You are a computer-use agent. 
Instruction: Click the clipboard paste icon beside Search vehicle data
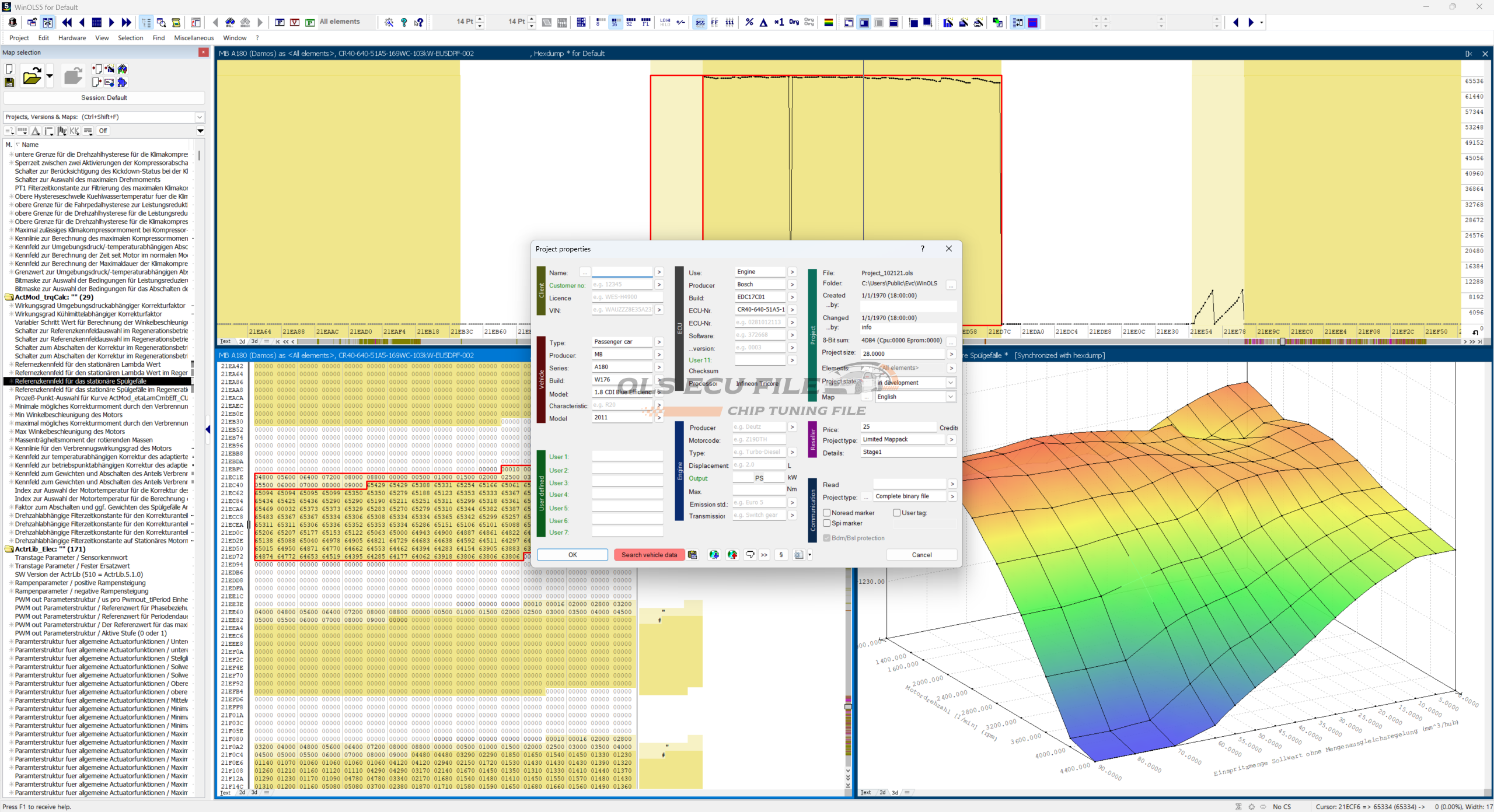click(693, 555)
